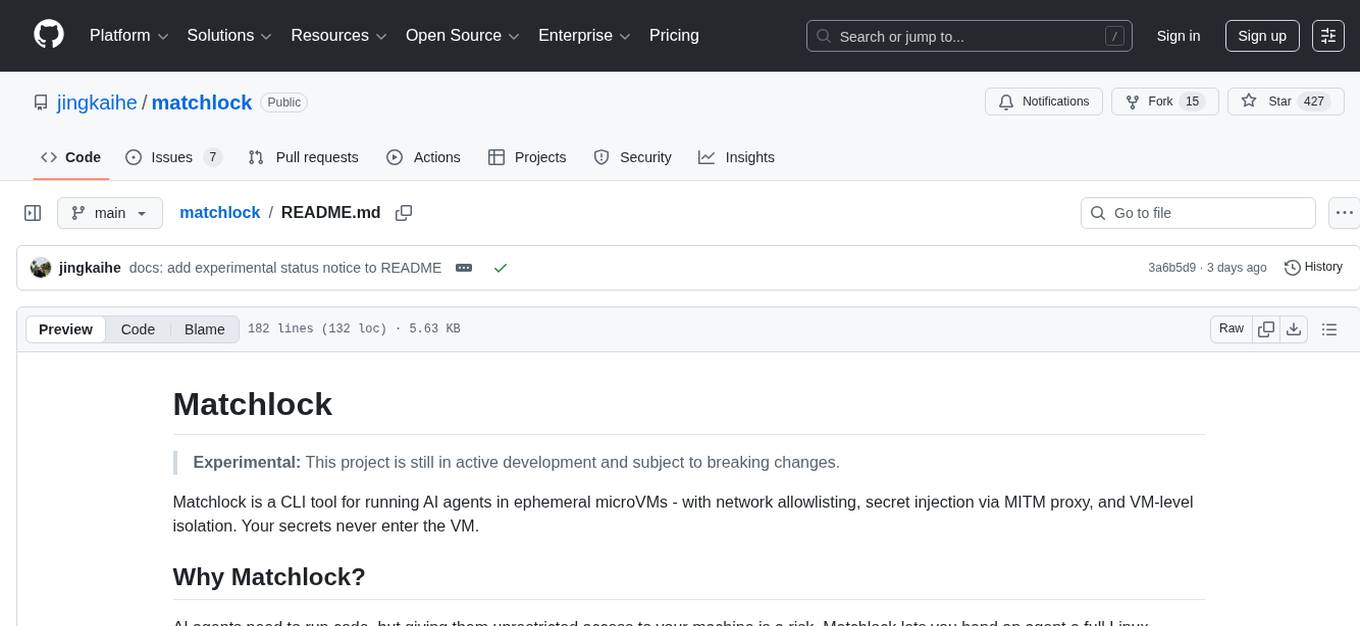Click the Go to file search field
1360x626 pixels.
click(1198, 213)
